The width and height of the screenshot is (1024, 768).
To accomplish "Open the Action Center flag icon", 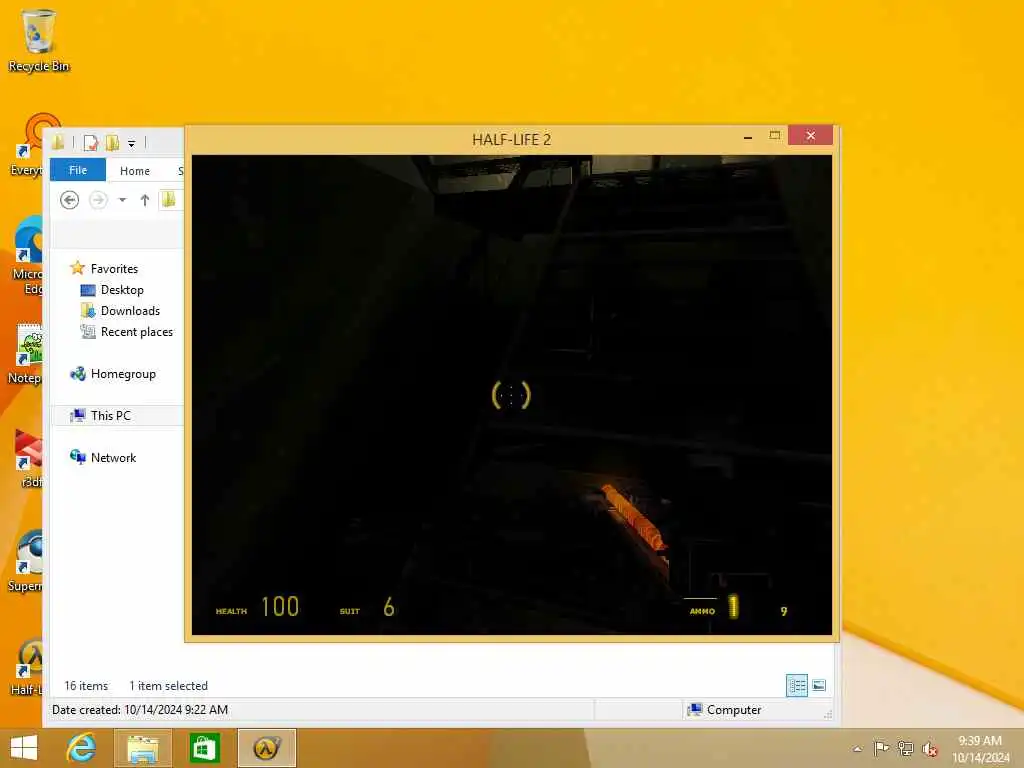I will click(881, 748).
